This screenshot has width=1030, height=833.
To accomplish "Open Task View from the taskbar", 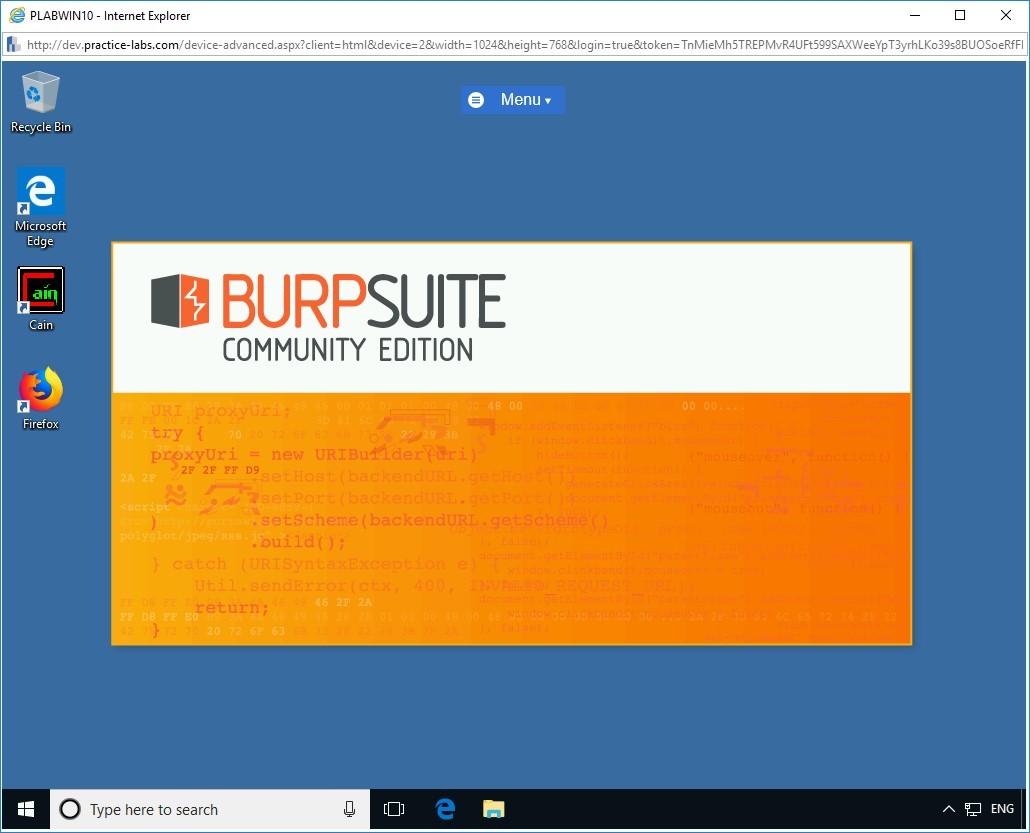I will (x=394, y=809).
